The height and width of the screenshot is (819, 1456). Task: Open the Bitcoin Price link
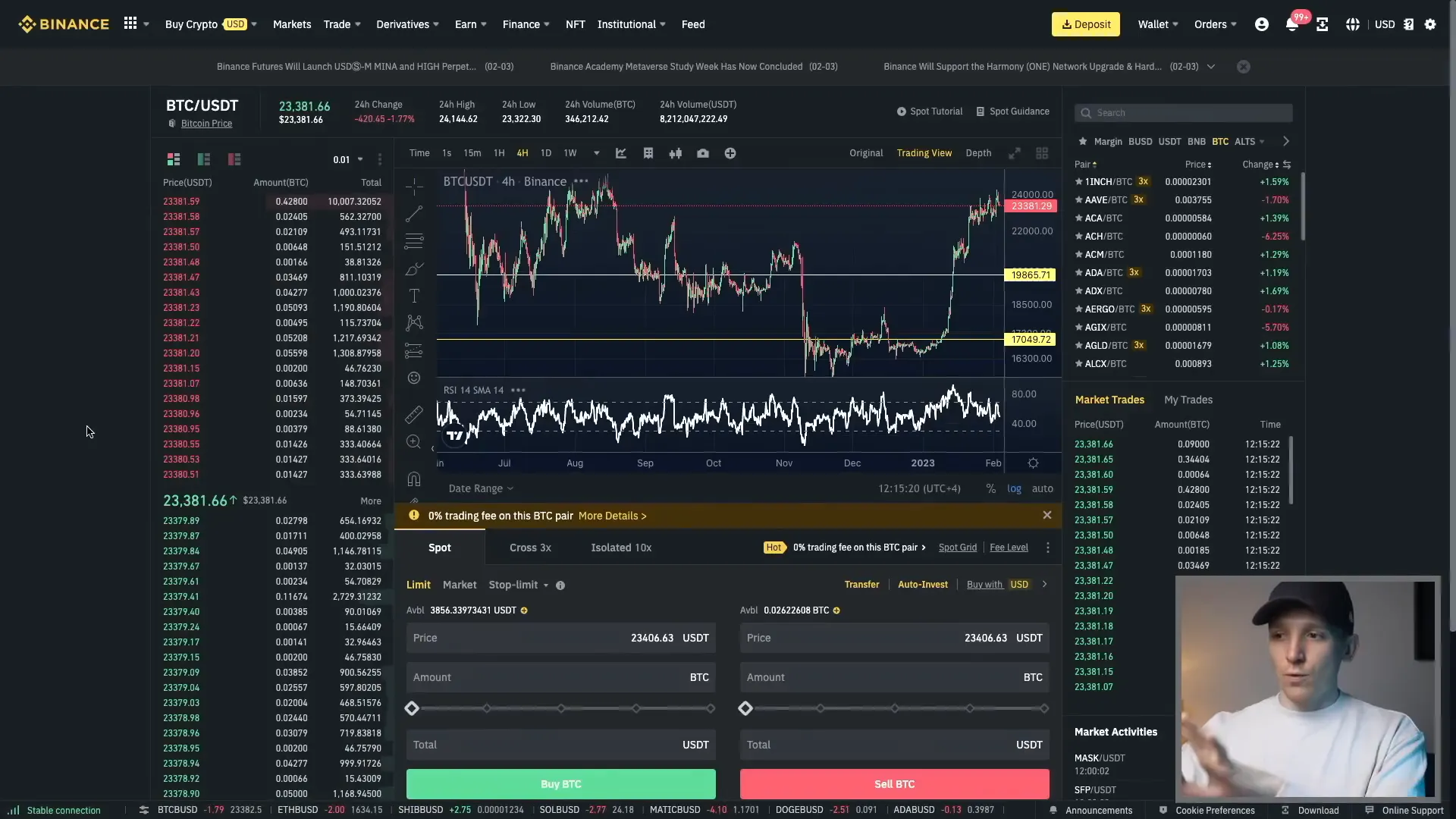[206, 124]
